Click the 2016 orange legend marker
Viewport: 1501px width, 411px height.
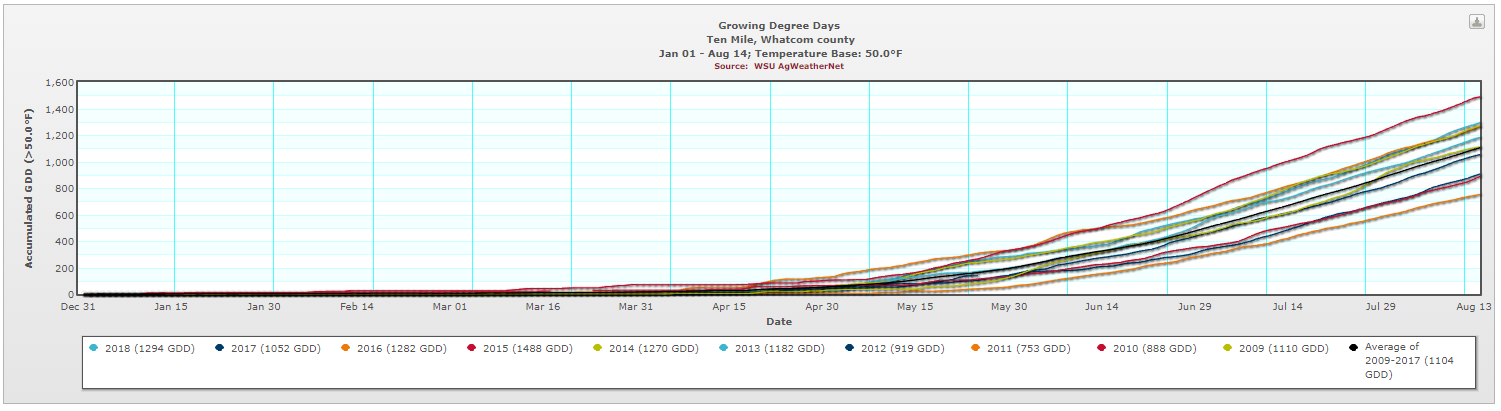point(345,349)
